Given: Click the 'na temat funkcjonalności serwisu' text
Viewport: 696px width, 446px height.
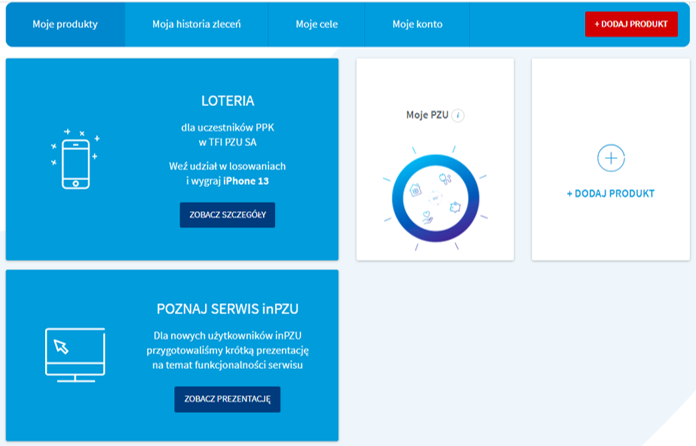Looking at the screenshot, I should tap(228, 365).
